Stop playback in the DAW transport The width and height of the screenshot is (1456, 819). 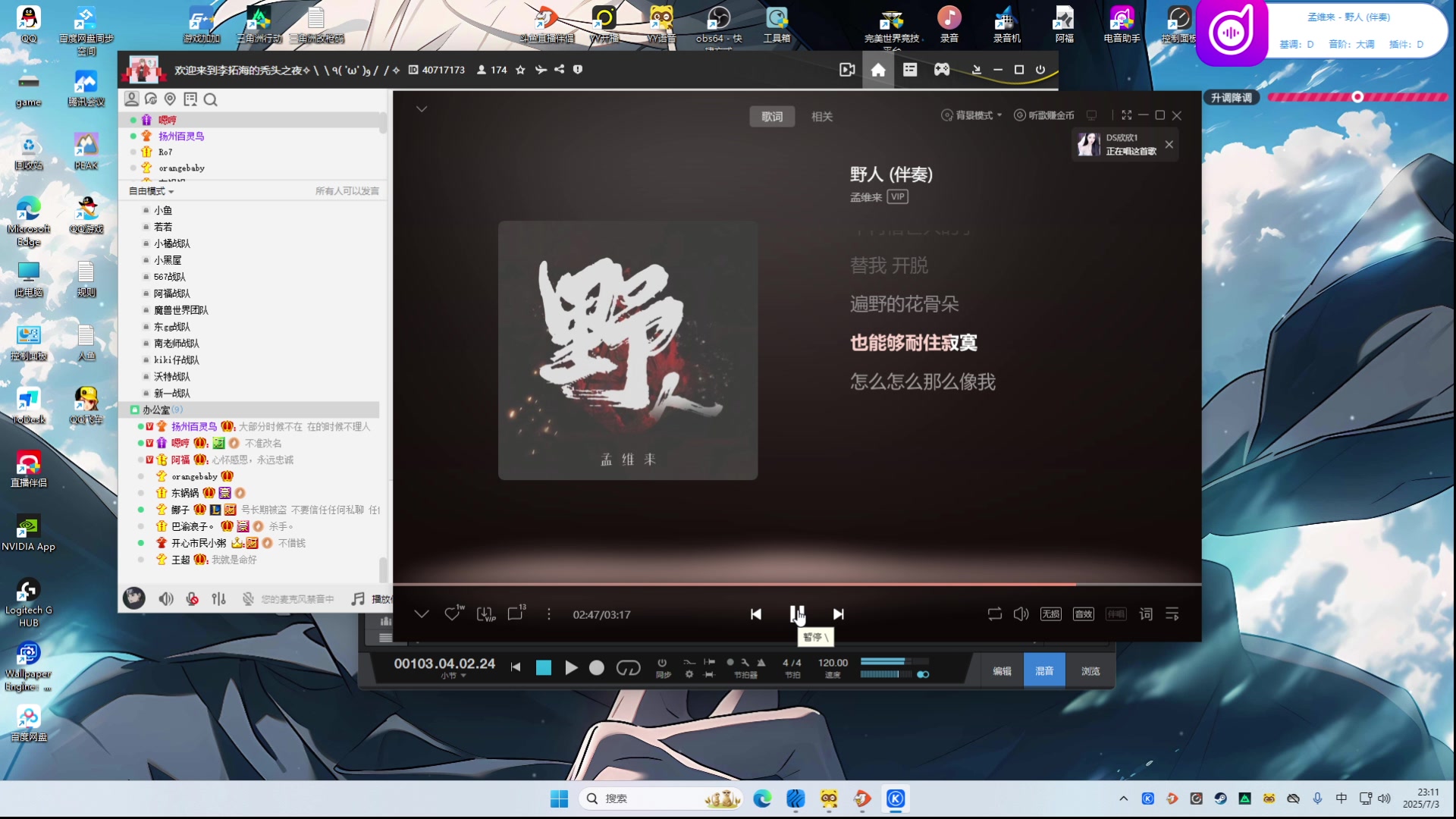(x=544, y=667)
